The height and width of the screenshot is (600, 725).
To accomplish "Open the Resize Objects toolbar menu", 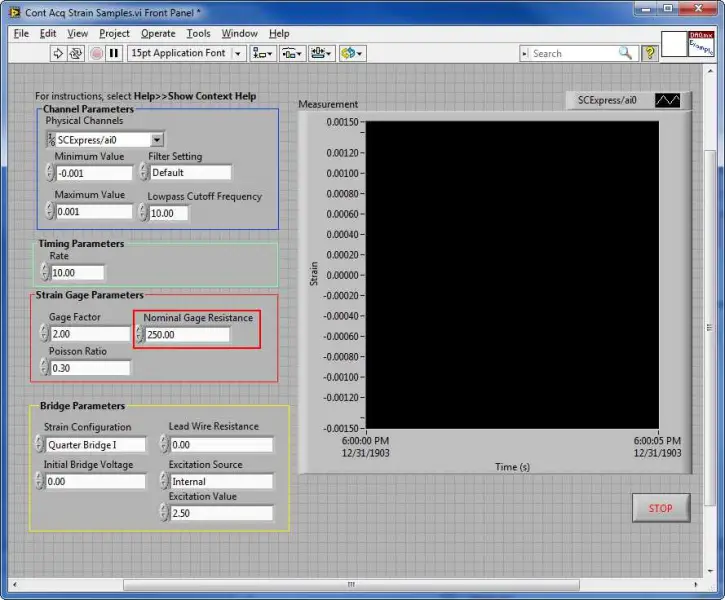I will coord(322,54).
